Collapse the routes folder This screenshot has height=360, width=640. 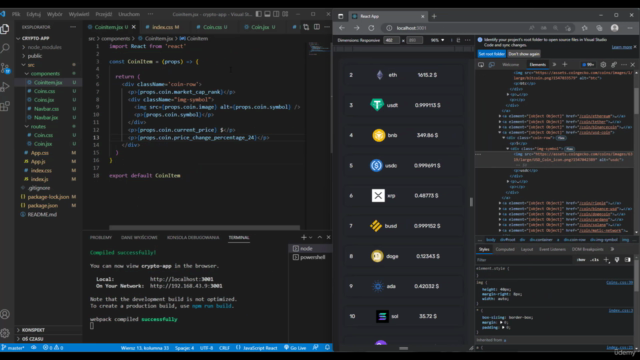click(38, 127)
